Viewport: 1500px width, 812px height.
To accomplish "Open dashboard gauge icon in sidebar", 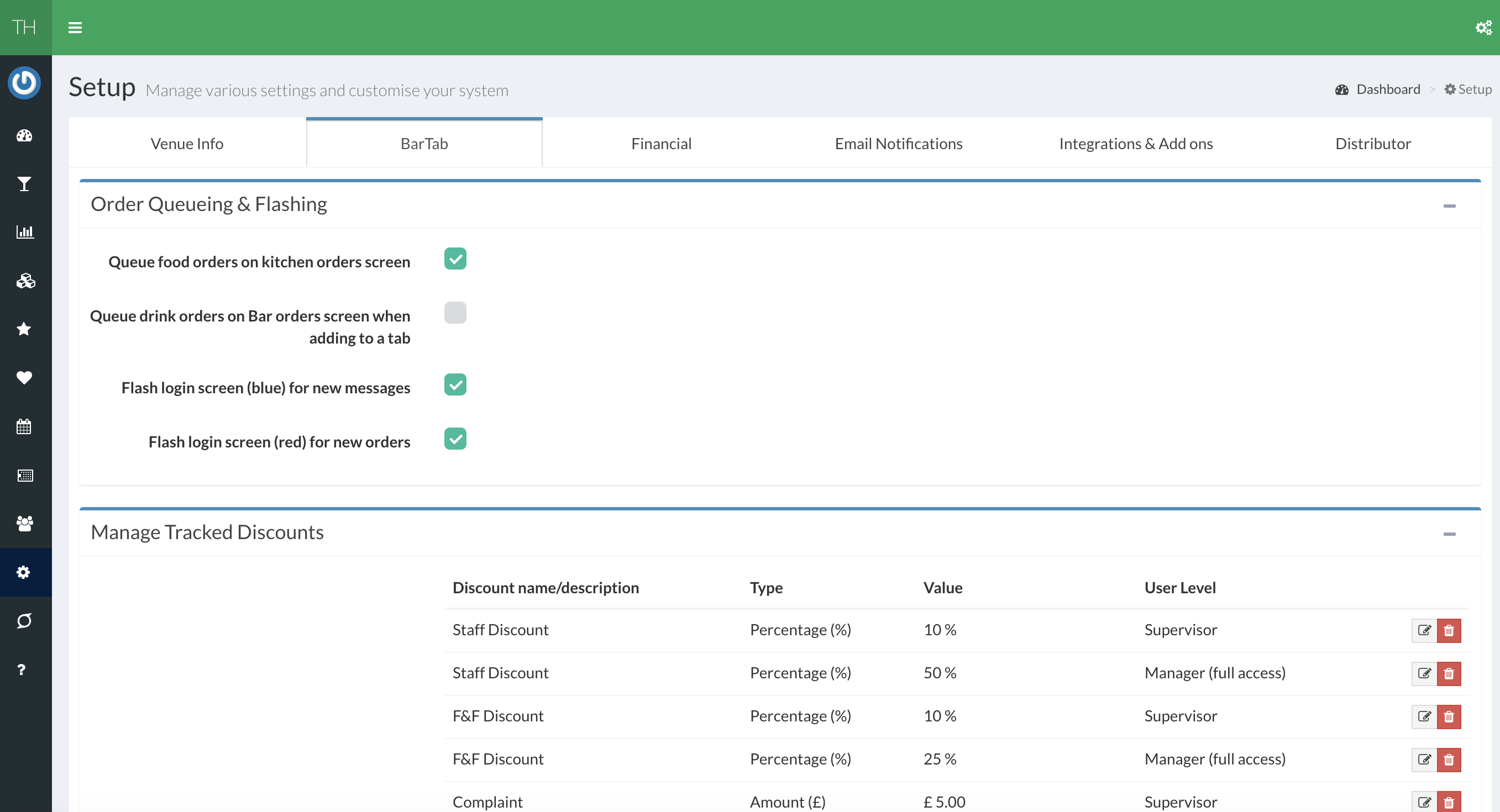I will tap(24, 136).
